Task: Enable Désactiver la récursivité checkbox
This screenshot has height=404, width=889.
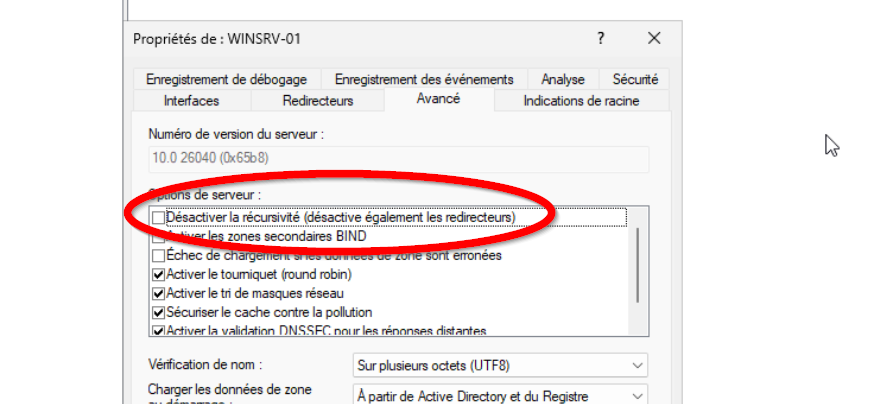Action: click(158, 217)
